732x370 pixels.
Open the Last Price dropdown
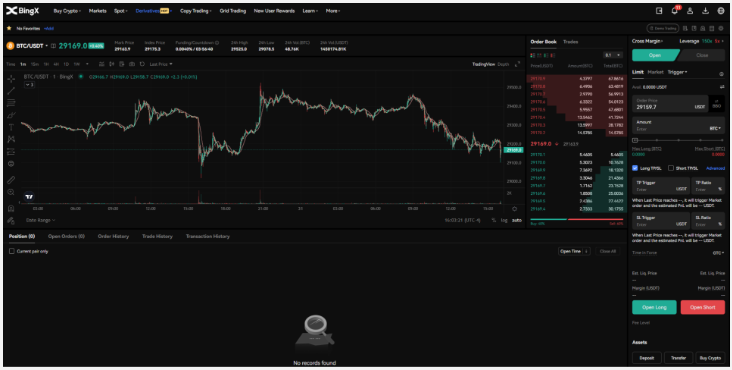[161, 64]
